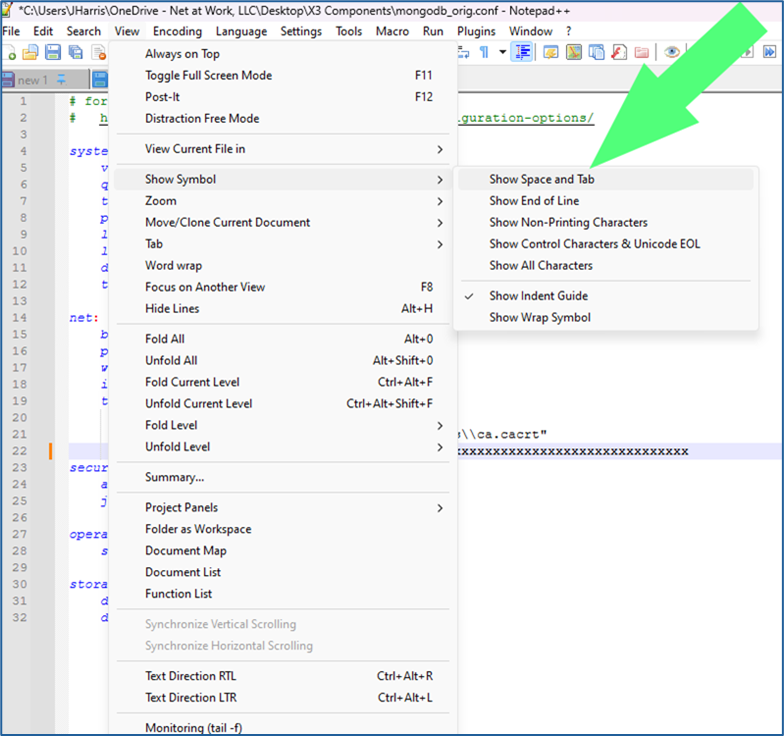Screen dimensions: 784x736
Task: Click the Save All toolbar icon
Action: click(x=74, y=53)
